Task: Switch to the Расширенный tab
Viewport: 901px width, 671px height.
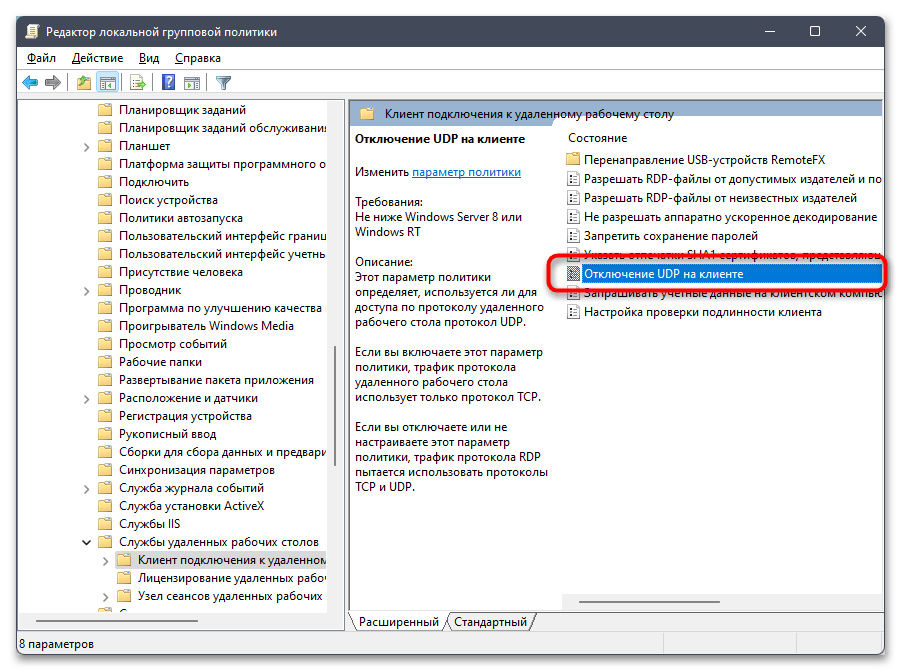Action: pos(398,622)
